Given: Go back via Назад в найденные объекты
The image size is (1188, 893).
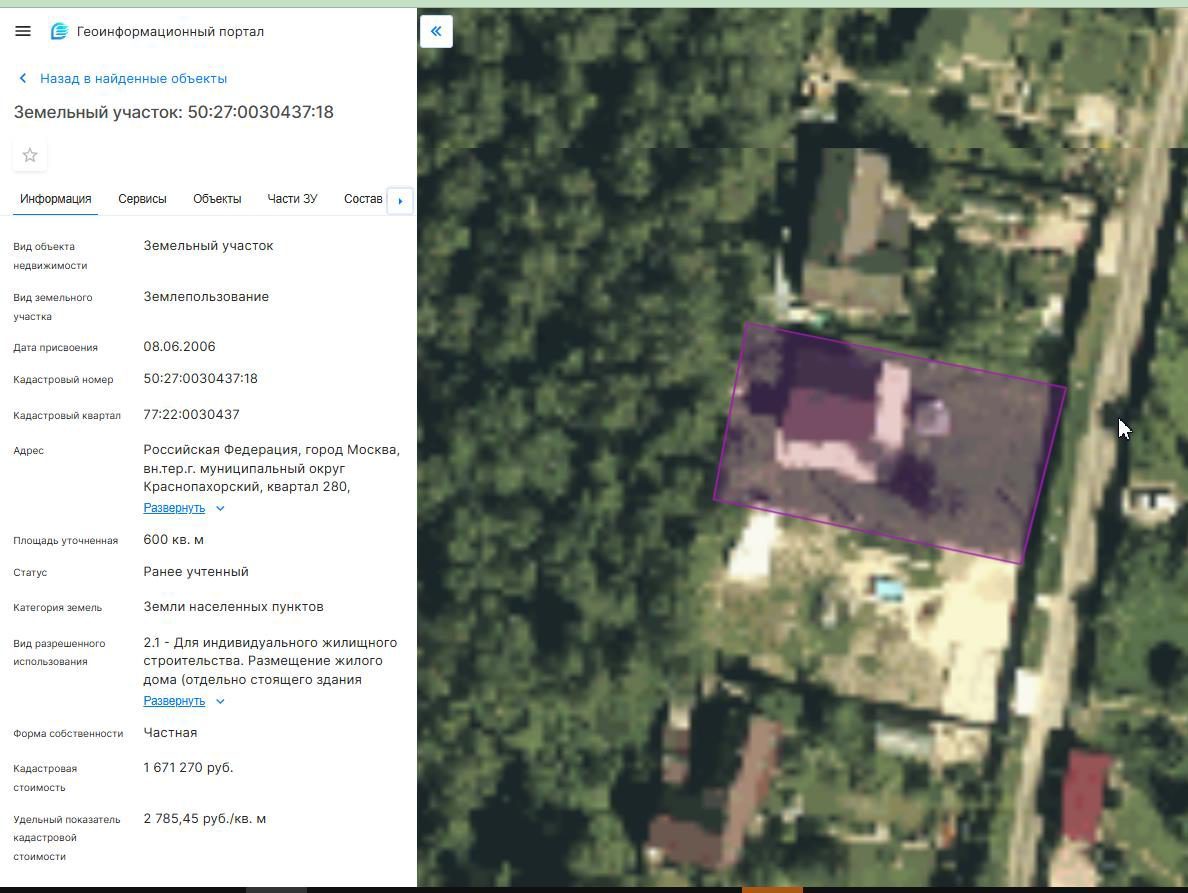Looking at the screenshot, I should tap(133, 79).
